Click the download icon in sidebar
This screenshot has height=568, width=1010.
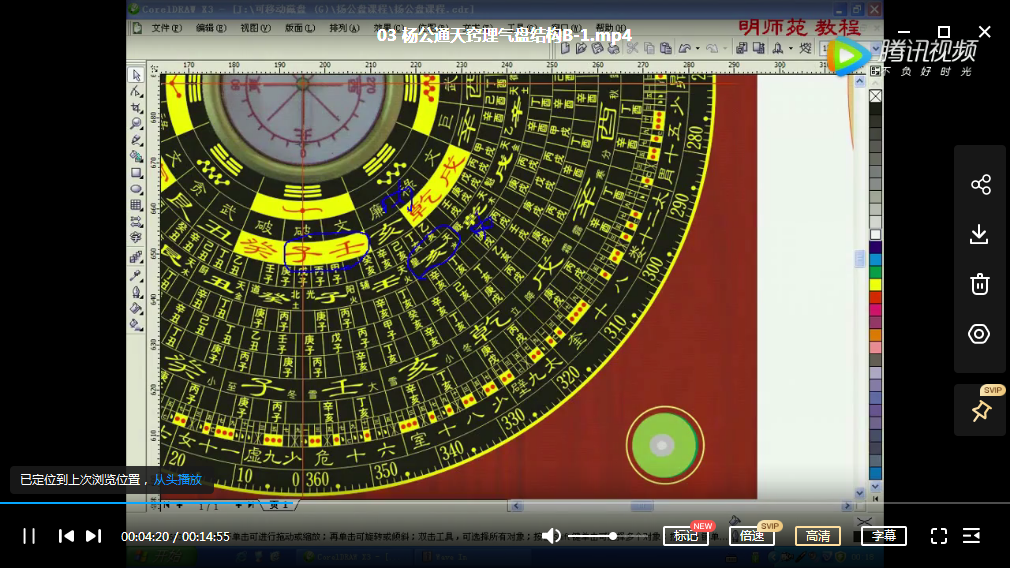click(x=980, y=234)
